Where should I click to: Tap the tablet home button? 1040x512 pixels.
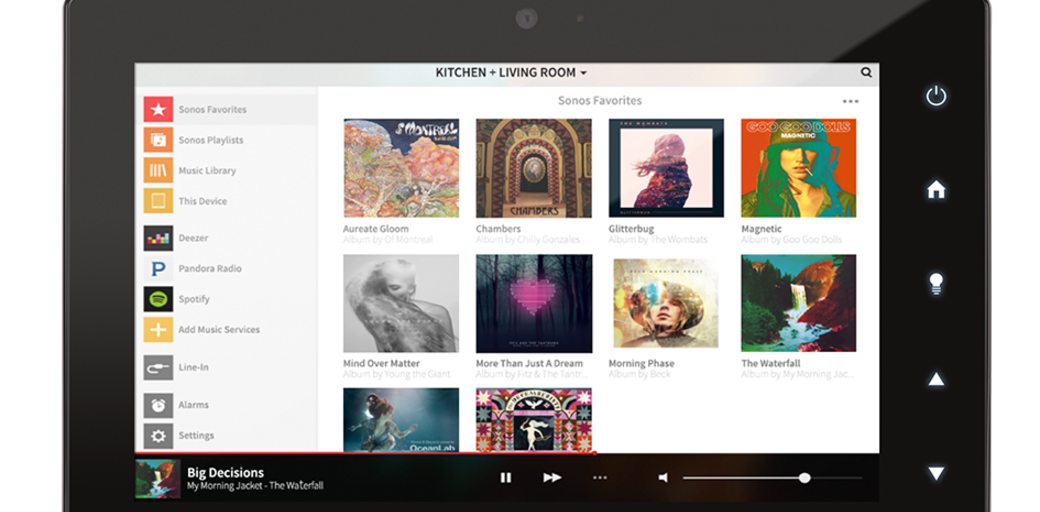[936, 190]
